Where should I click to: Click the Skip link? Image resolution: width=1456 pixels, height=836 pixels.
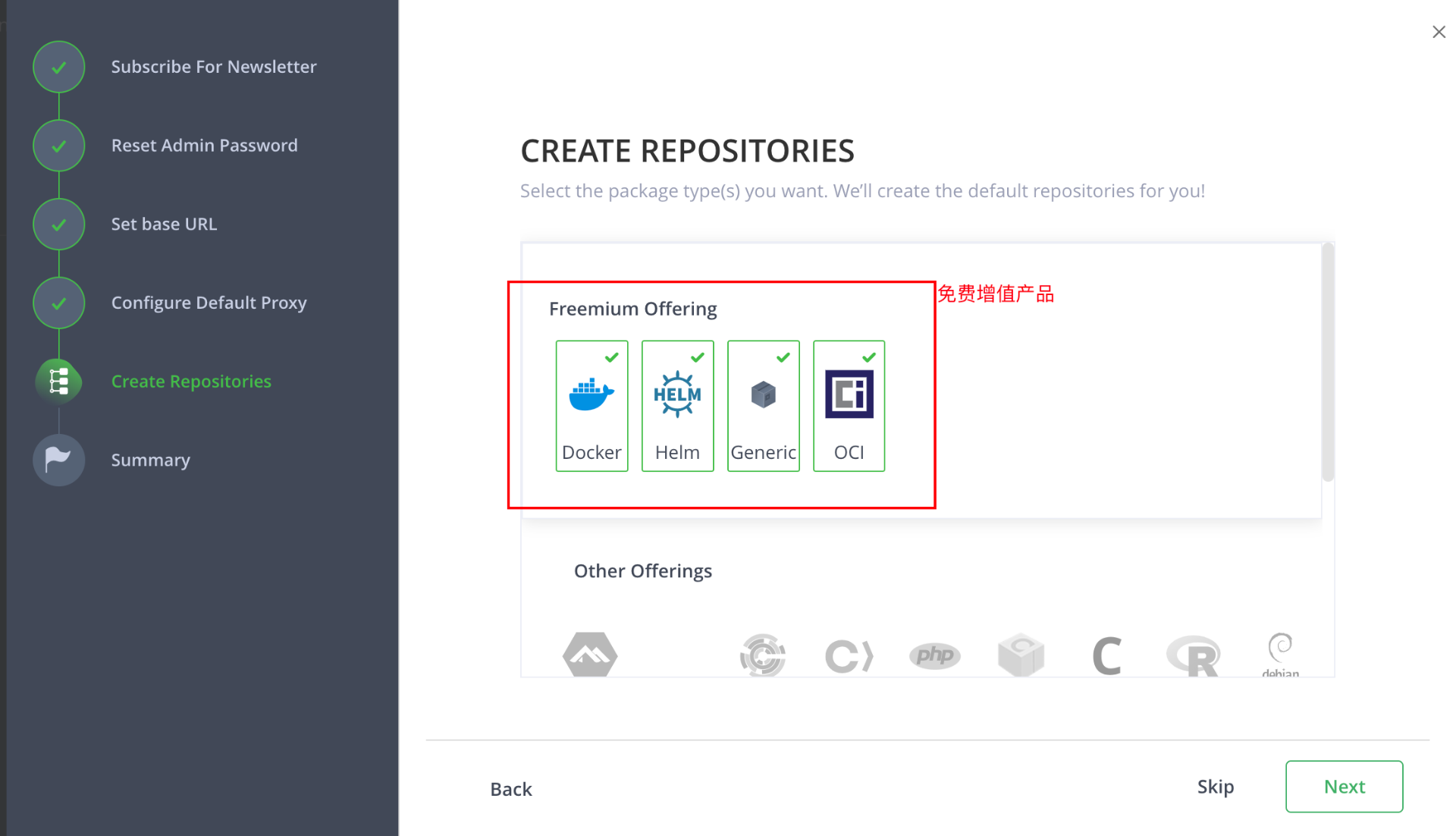click(x=1216, y=787)
